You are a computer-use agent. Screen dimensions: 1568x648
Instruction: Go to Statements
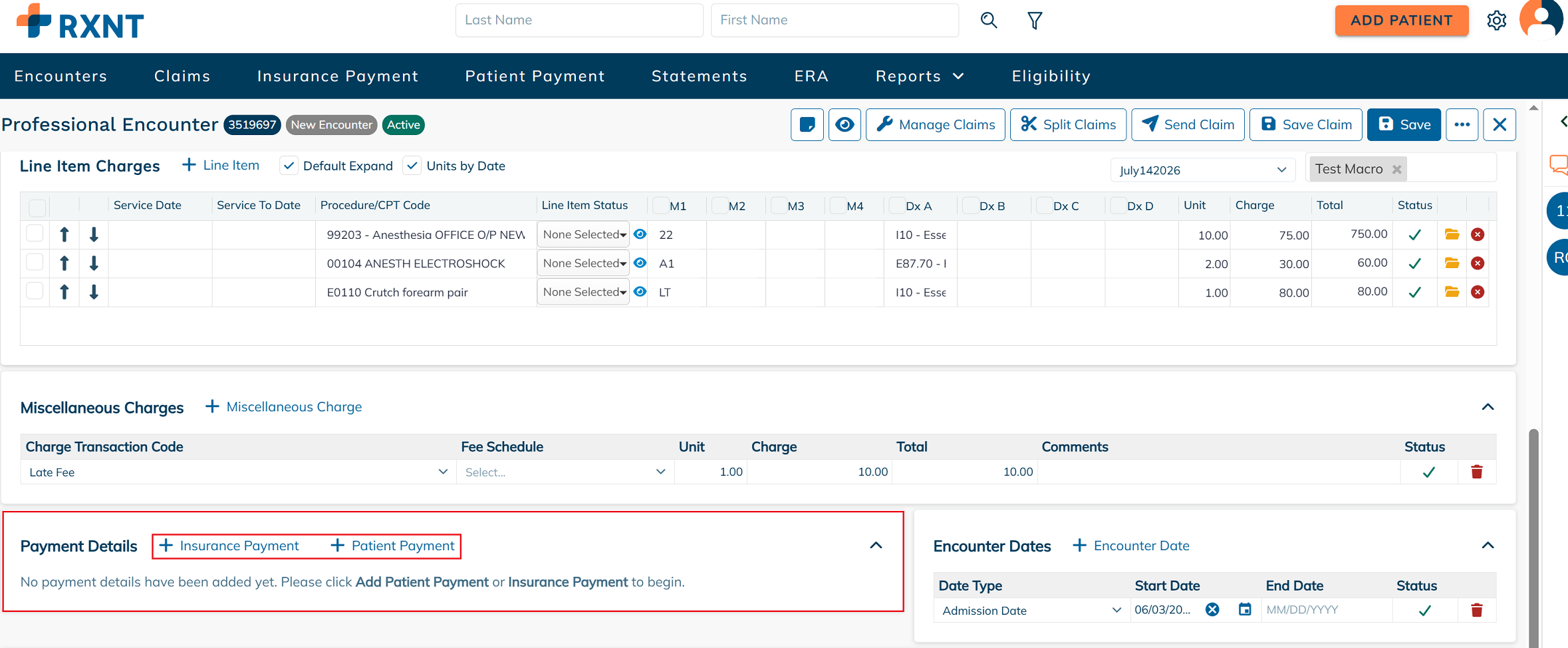[699, 76]
